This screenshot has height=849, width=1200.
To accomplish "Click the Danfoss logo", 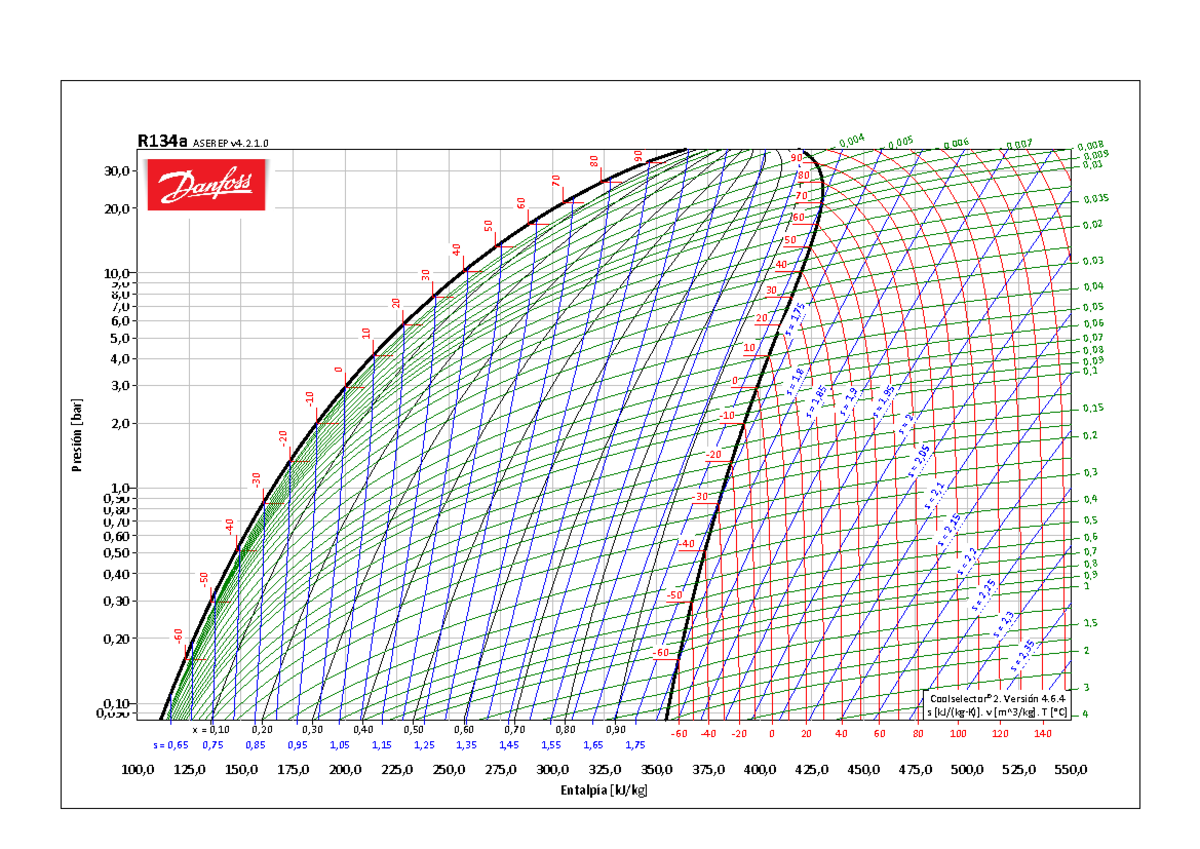I will 205,183.
